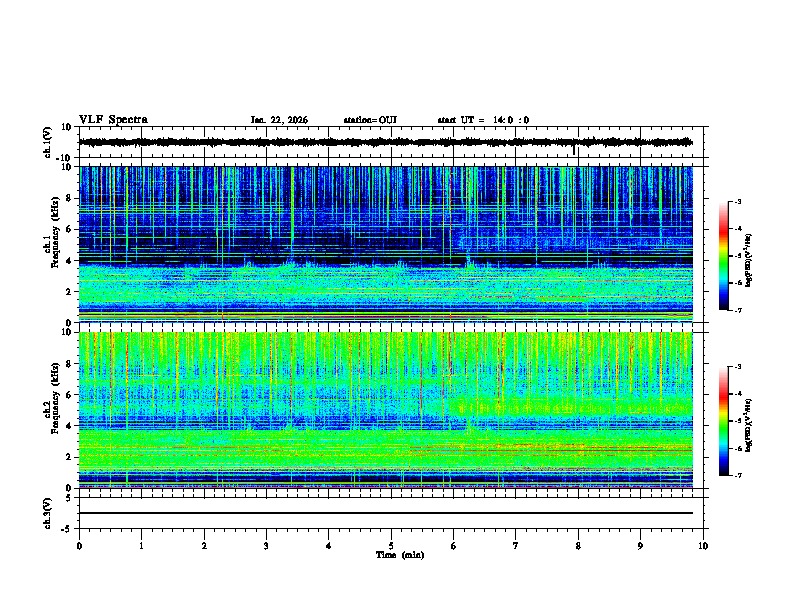Click the "Time (min)" axis label
The height and width of the screenshot is (612, 792).
400,555
